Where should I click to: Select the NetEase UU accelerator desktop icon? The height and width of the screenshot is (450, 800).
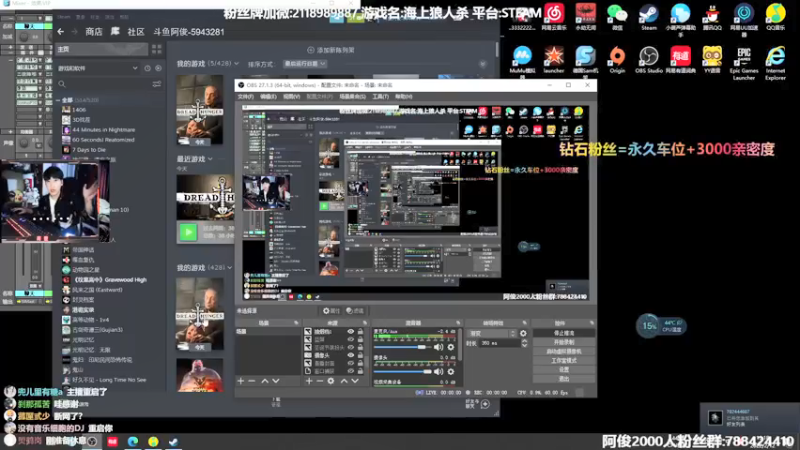click(744, 18)
